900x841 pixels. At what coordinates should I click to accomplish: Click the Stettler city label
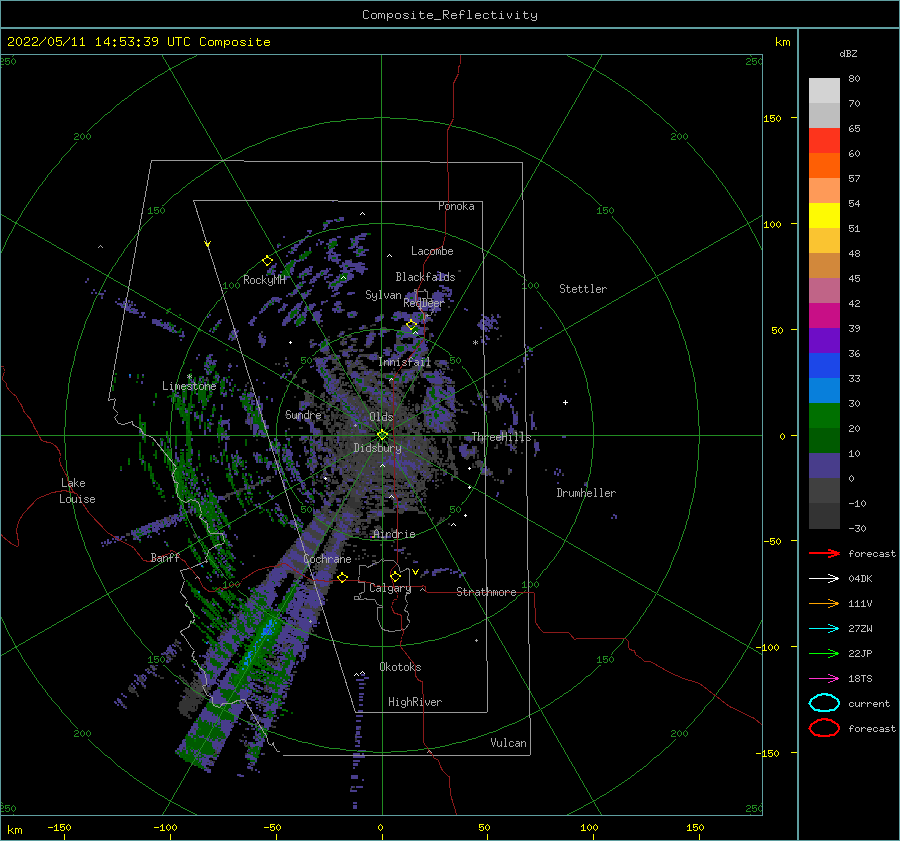coord(583,289)
